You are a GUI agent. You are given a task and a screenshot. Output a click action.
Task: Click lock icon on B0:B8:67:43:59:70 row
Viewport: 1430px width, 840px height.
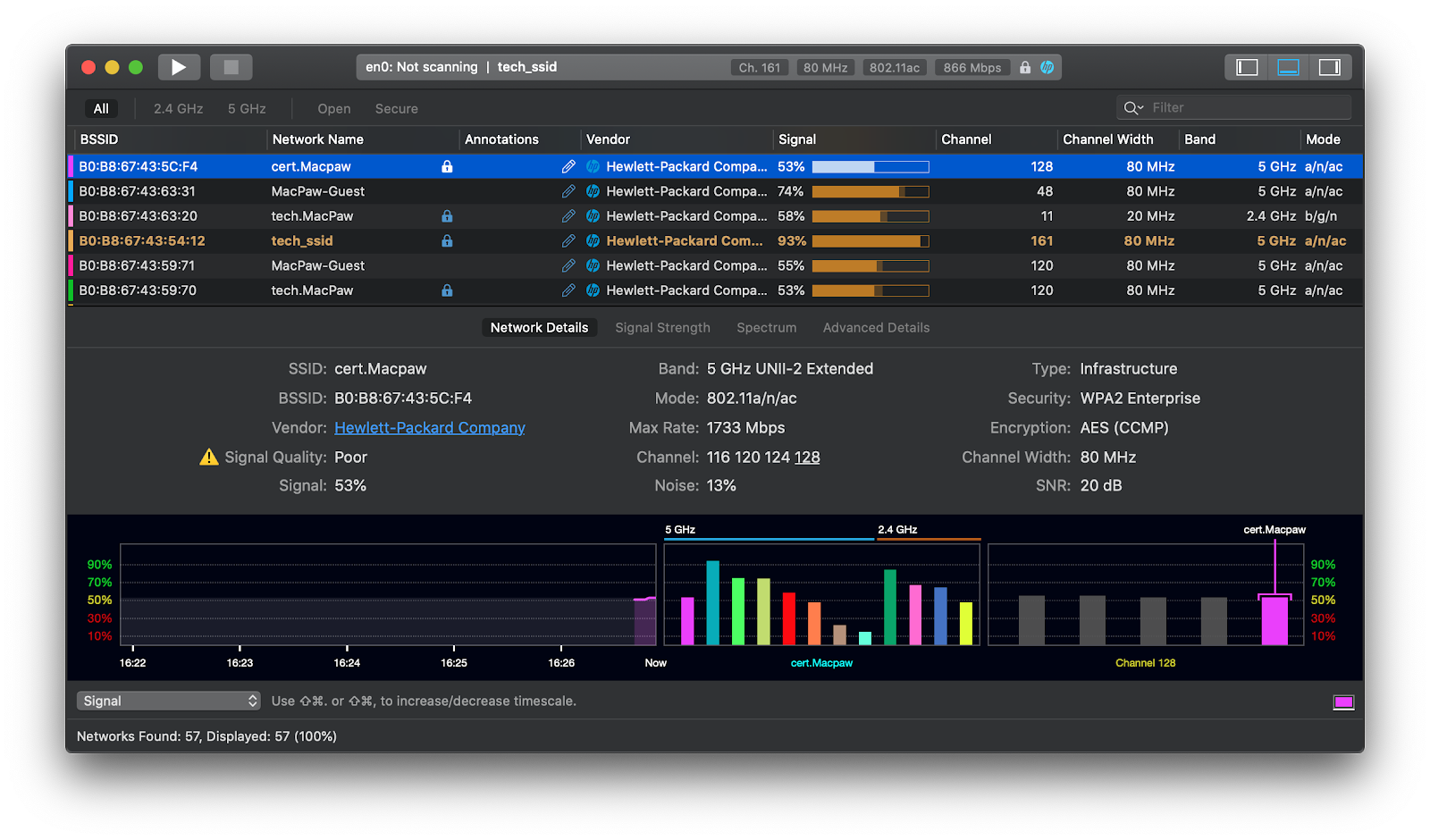tap(447, 290)
